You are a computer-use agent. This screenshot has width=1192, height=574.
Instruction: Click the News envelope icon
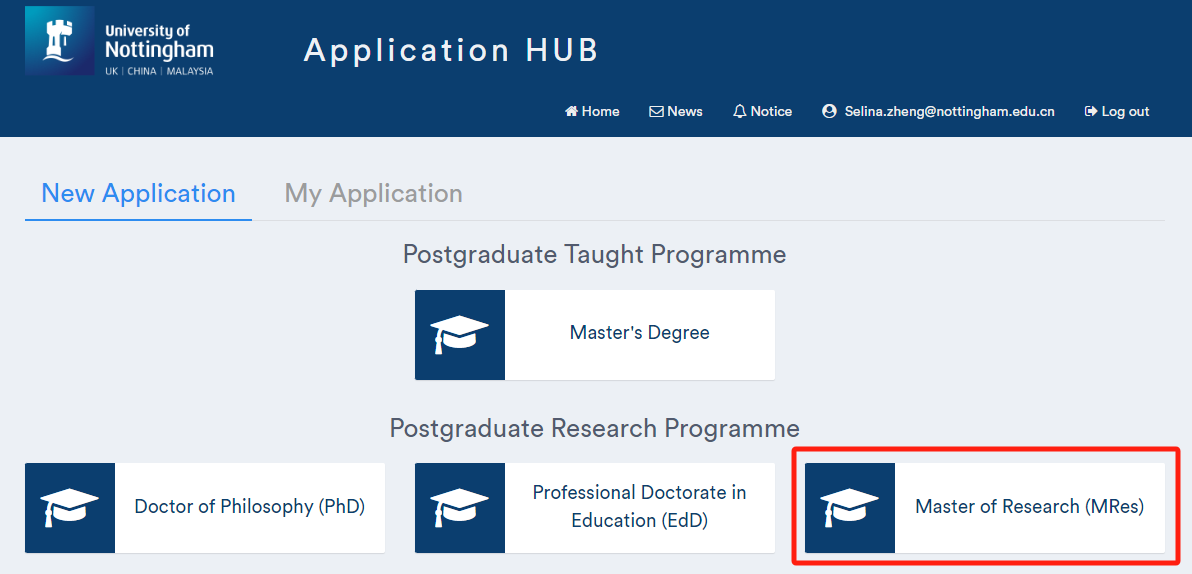[656, 112]
